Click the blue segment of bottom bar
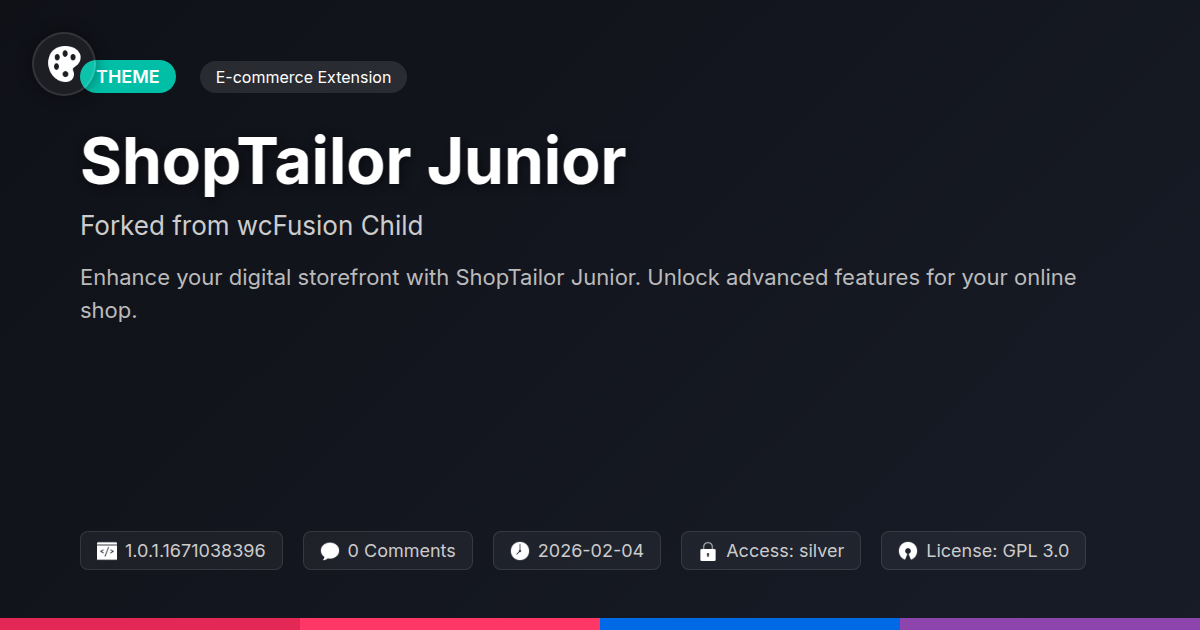 (750, 623)
